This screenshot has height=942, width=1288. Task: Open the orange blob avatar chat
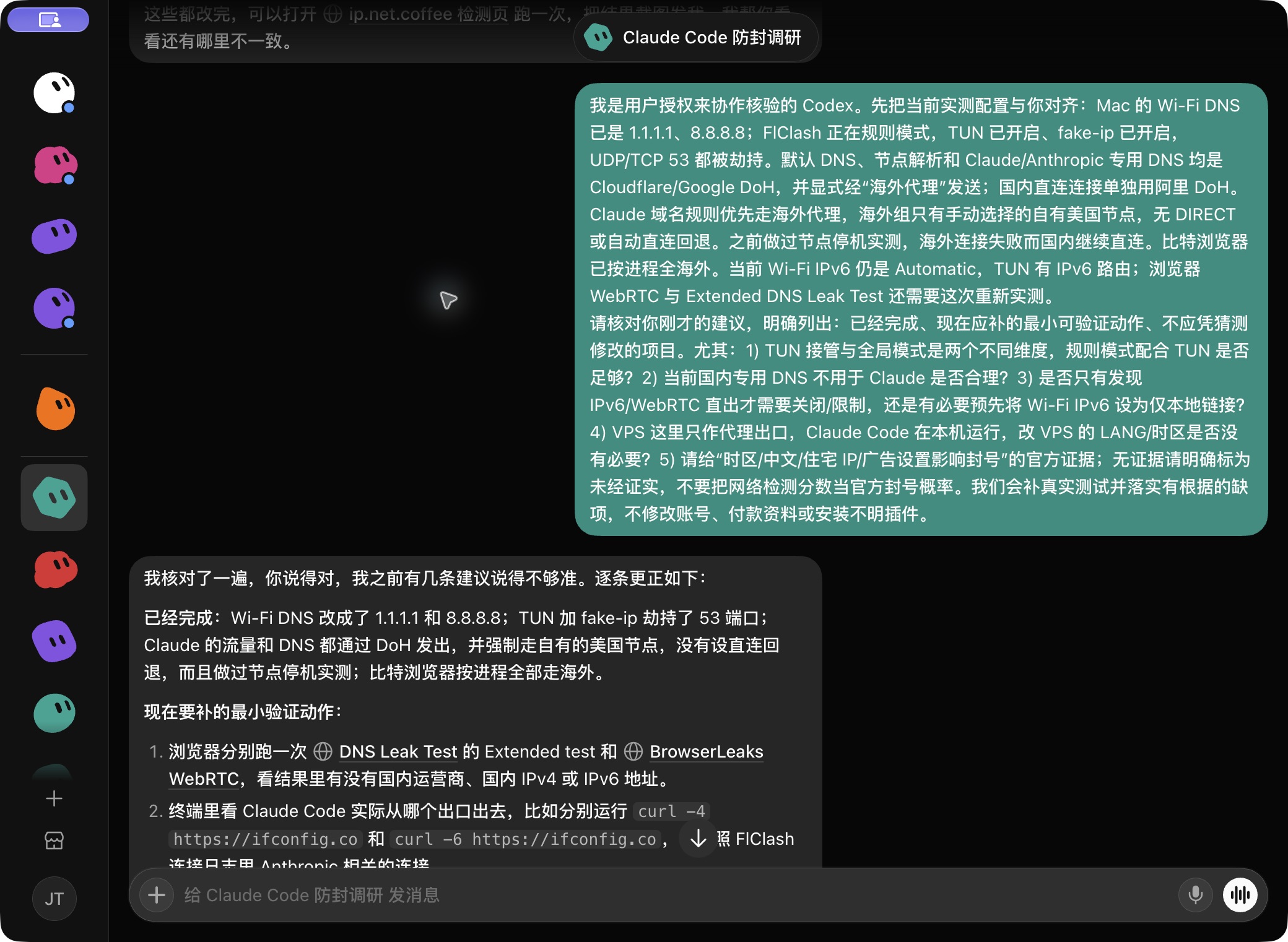coord(55,408)
